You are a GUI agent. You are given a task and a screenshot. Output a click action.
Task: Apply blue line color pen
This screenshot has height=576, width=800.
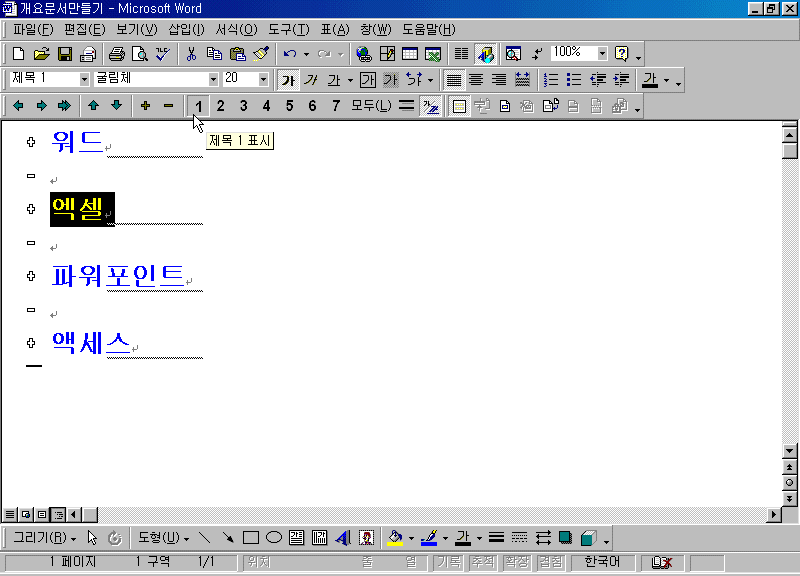click(x=429, y=538)
